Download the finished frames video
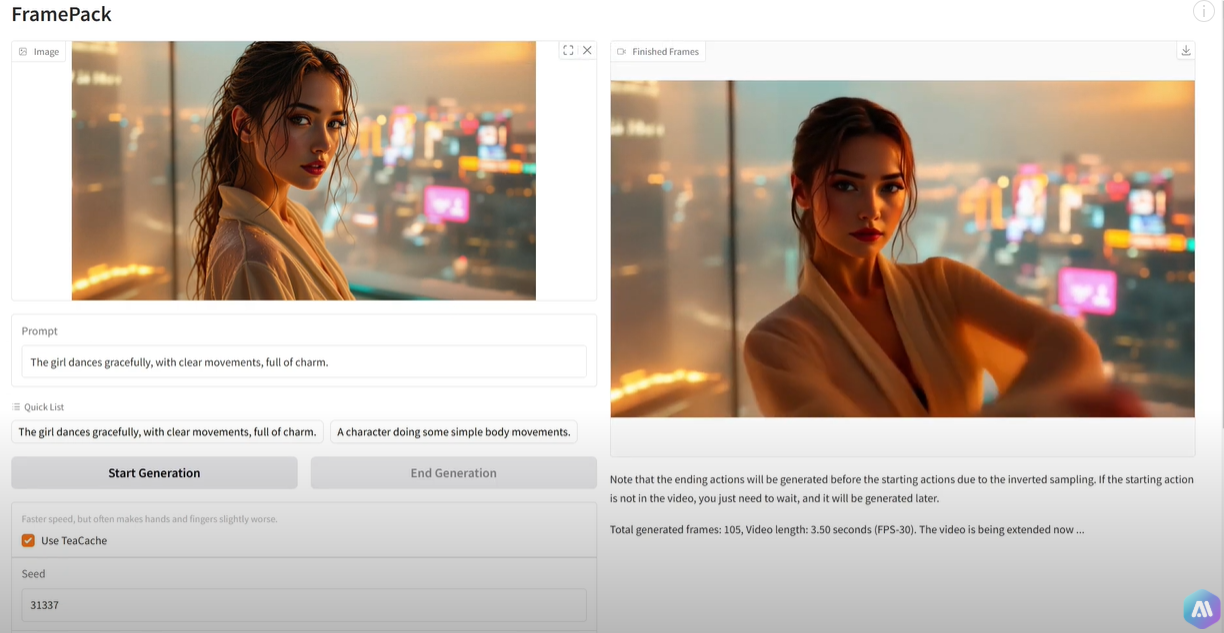The width and height of the screenshot is (1224, 633). pyautogui.click(x=1186, y=50)
